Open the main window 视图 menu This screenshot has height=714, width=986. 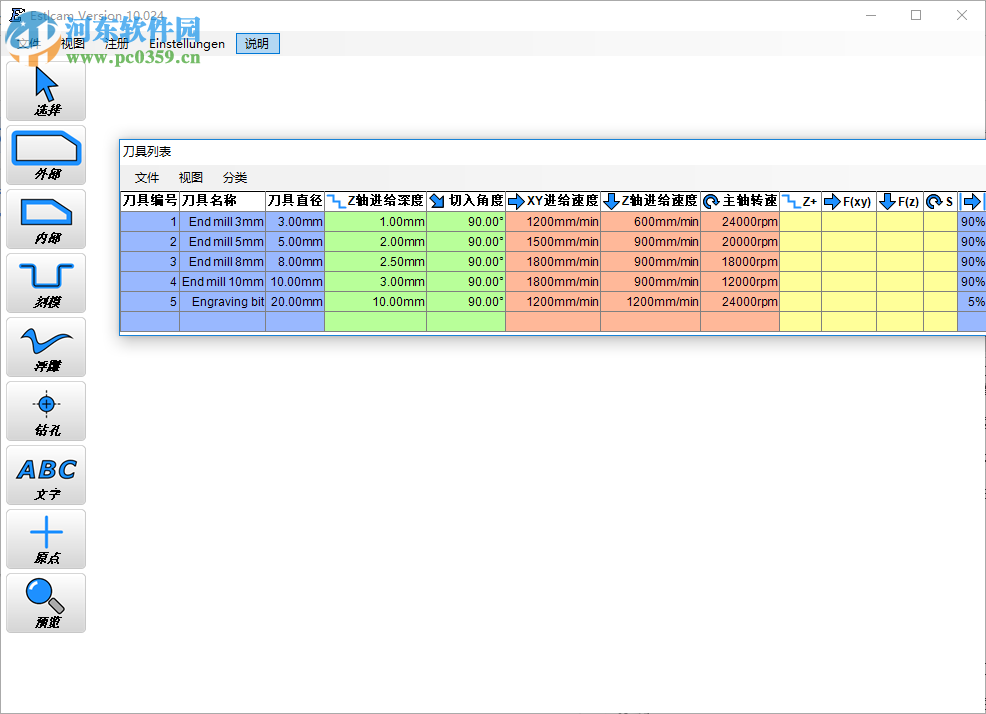point(70,44)
